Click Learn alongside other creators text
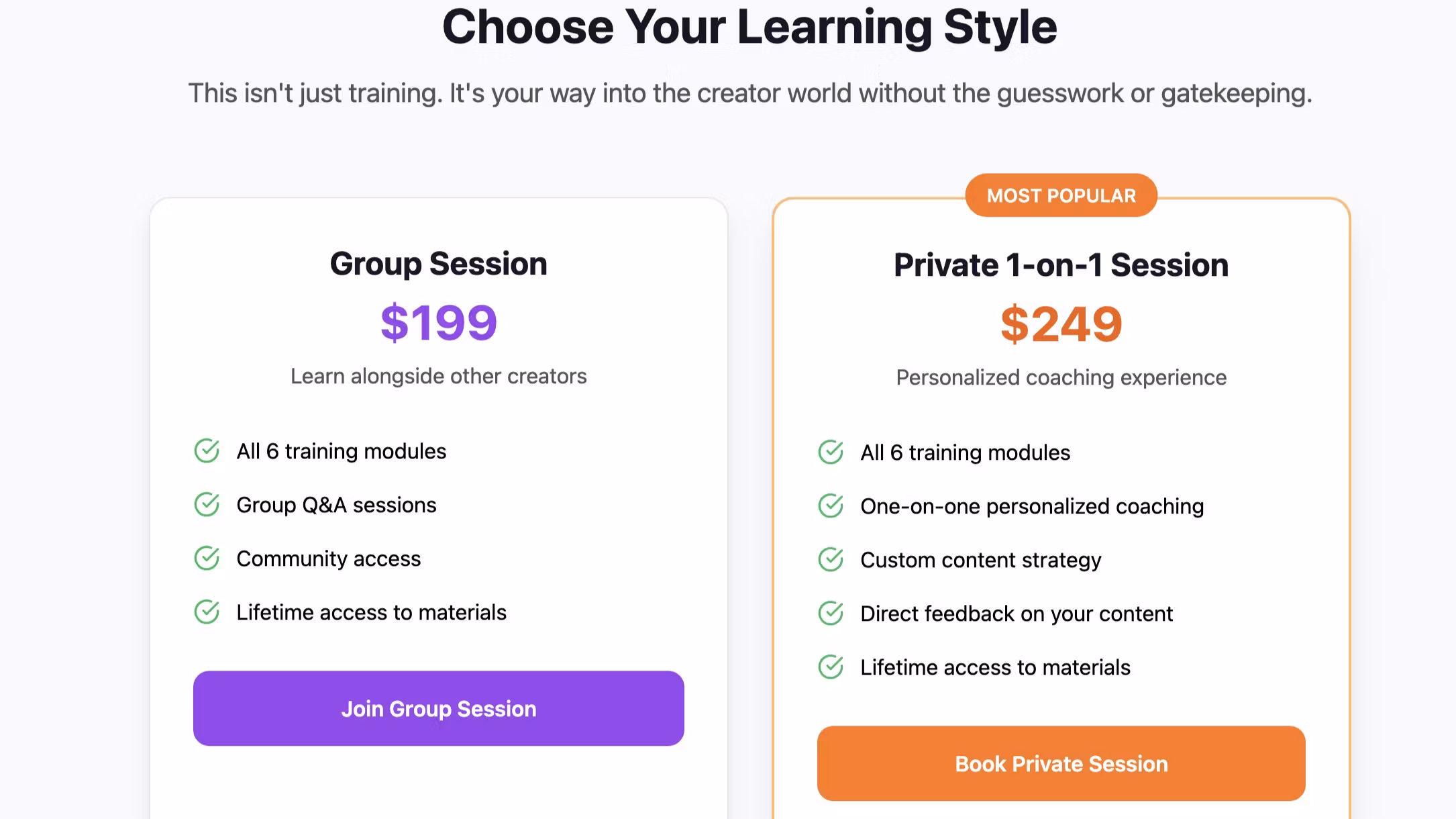 439,377
